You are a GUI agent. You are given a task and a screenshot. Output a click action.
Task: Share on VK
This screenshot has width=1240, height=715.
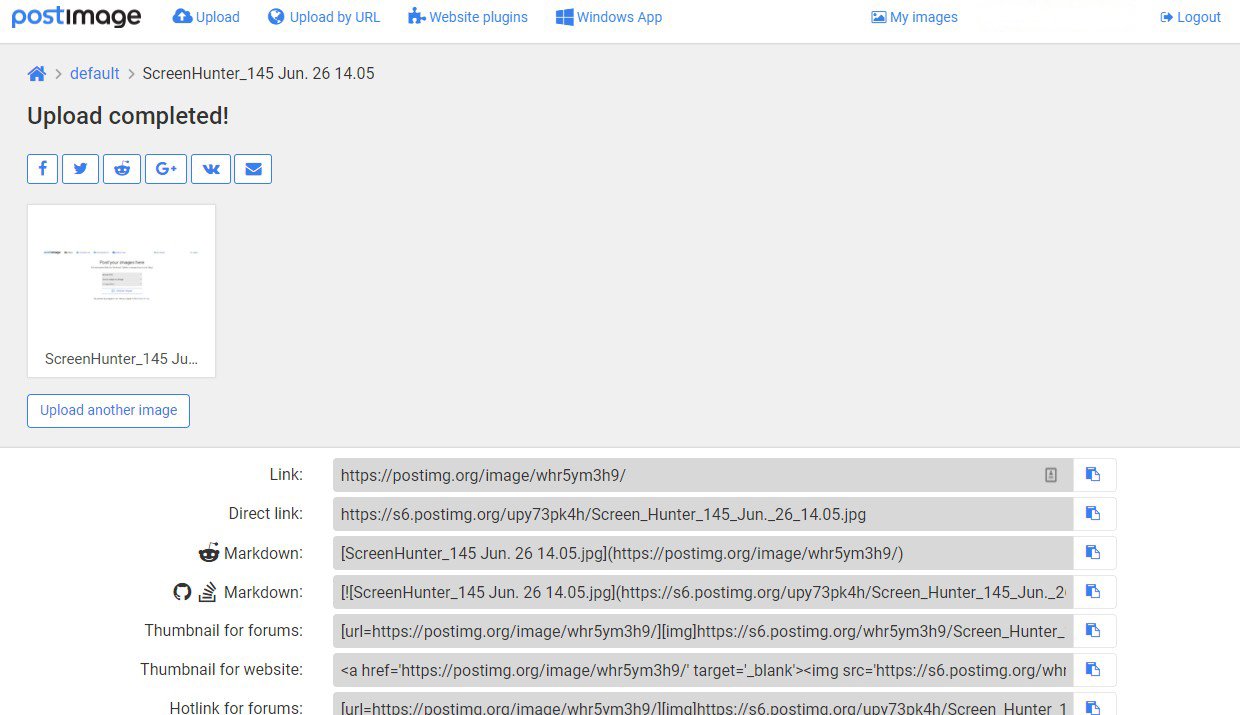pos(211,169)
